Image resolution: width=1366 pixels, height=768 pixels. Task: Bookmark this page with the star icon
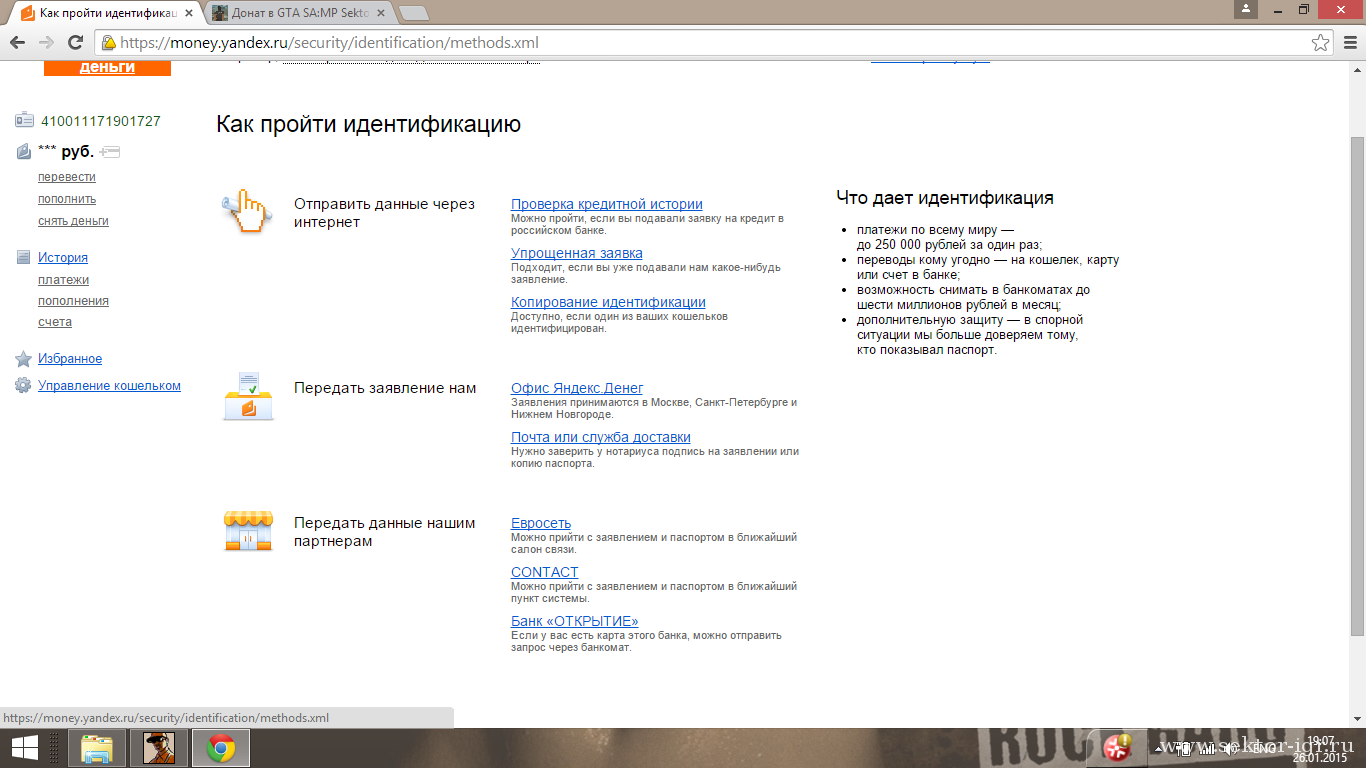pos(1321,42)
